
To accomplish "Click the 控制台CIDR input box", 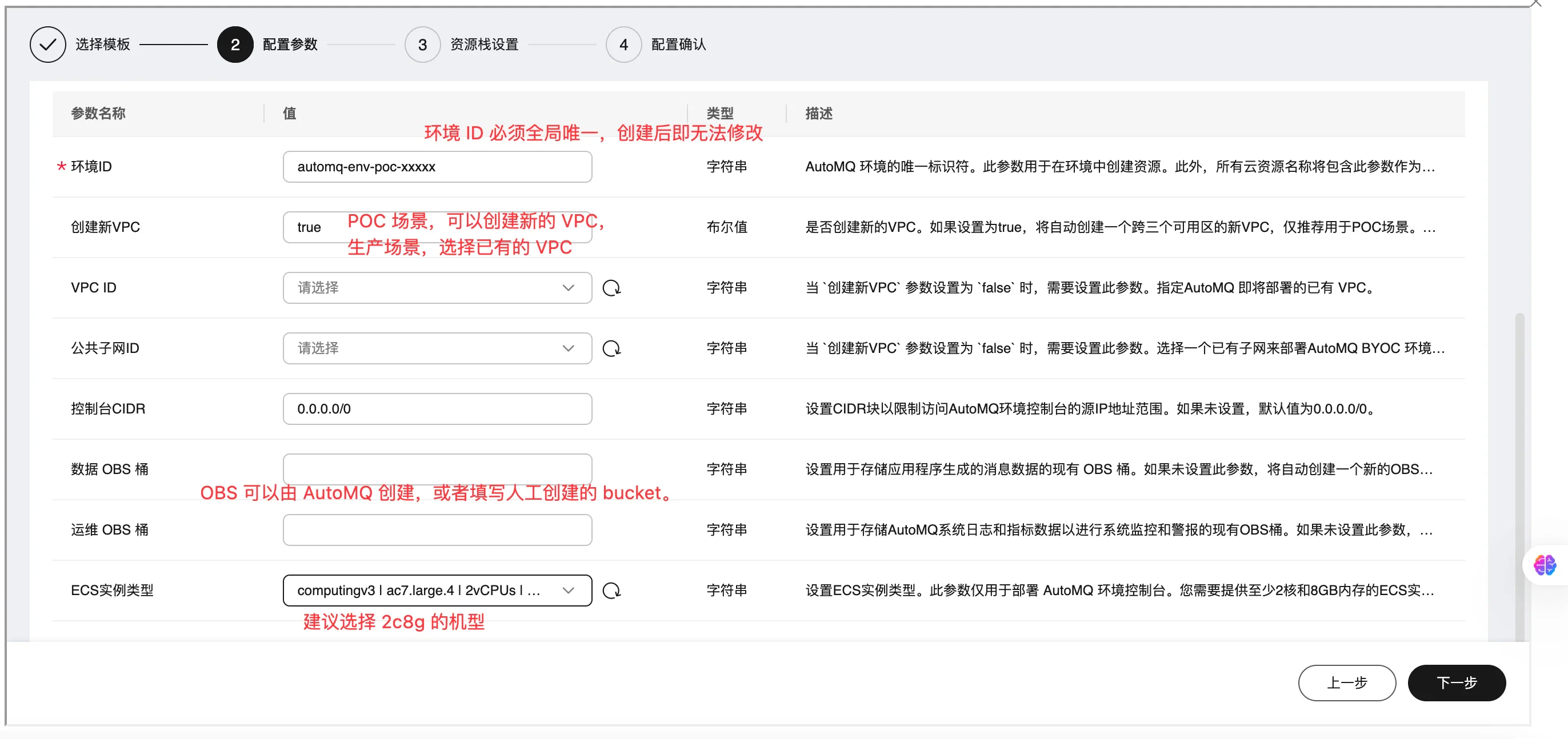I will click(437, 409).
